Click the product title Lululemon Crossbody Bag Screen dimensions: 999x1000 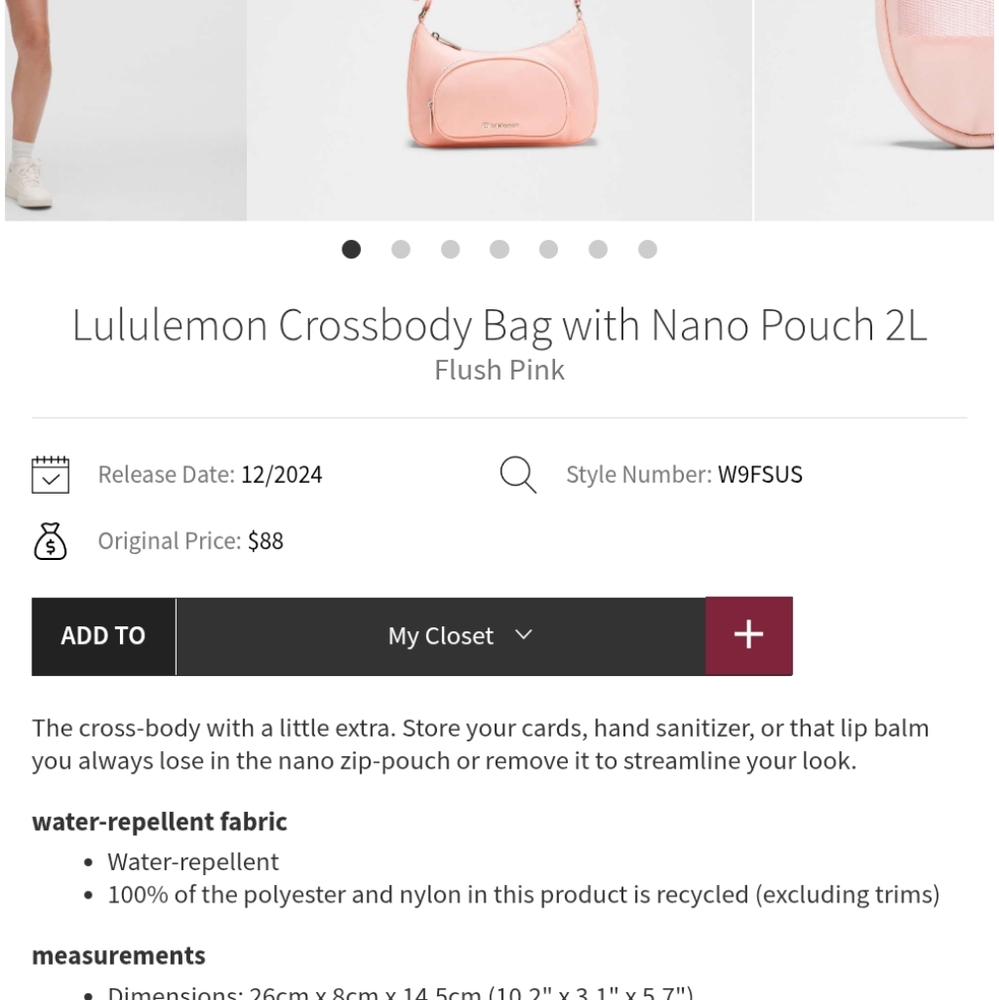[499, 325]
